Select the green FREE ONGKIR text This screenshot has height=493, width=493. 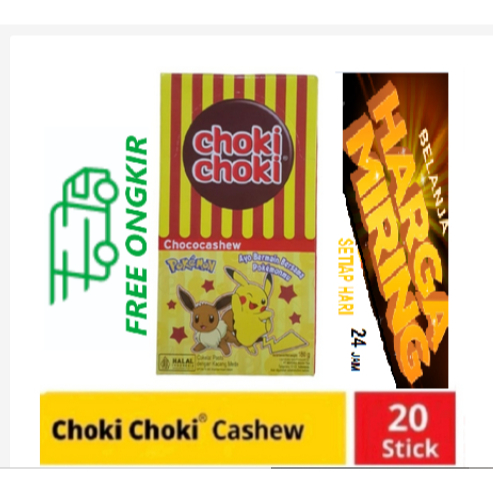click(x=136, y=235)
